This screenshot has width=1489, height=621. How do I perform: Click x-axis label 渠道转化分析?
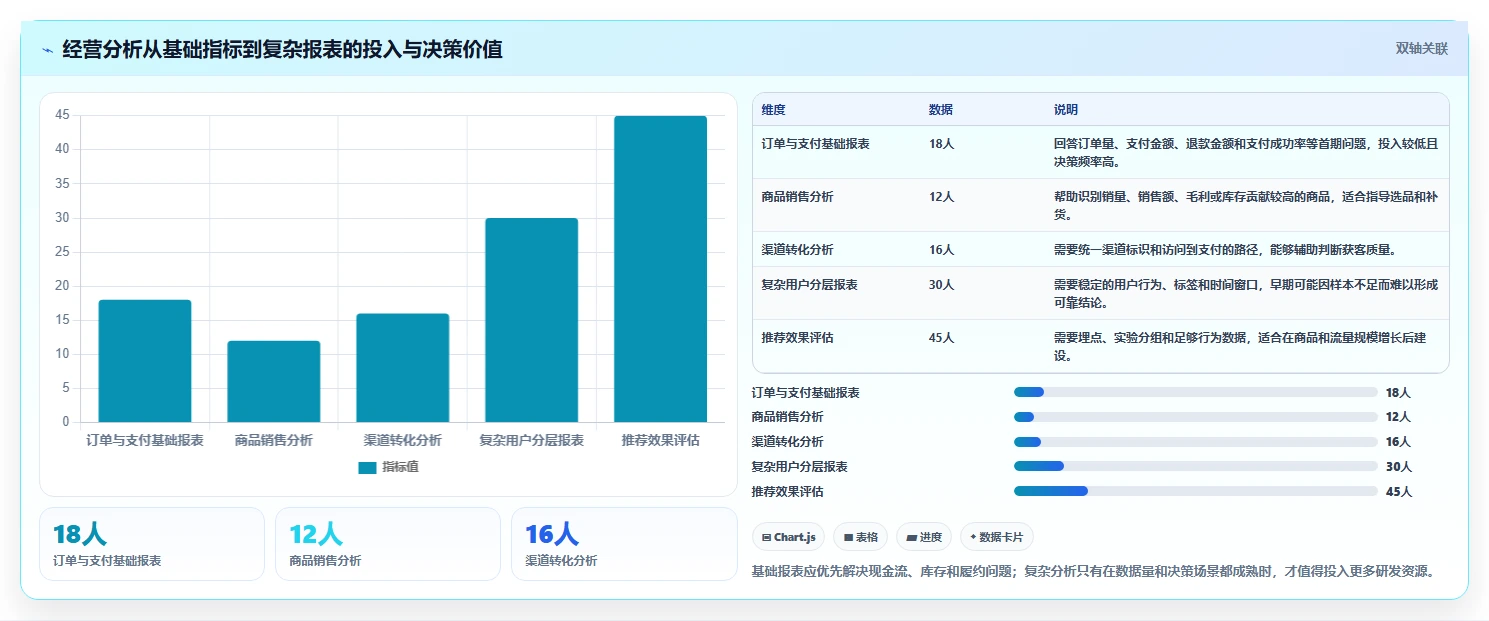click(403, 440)
